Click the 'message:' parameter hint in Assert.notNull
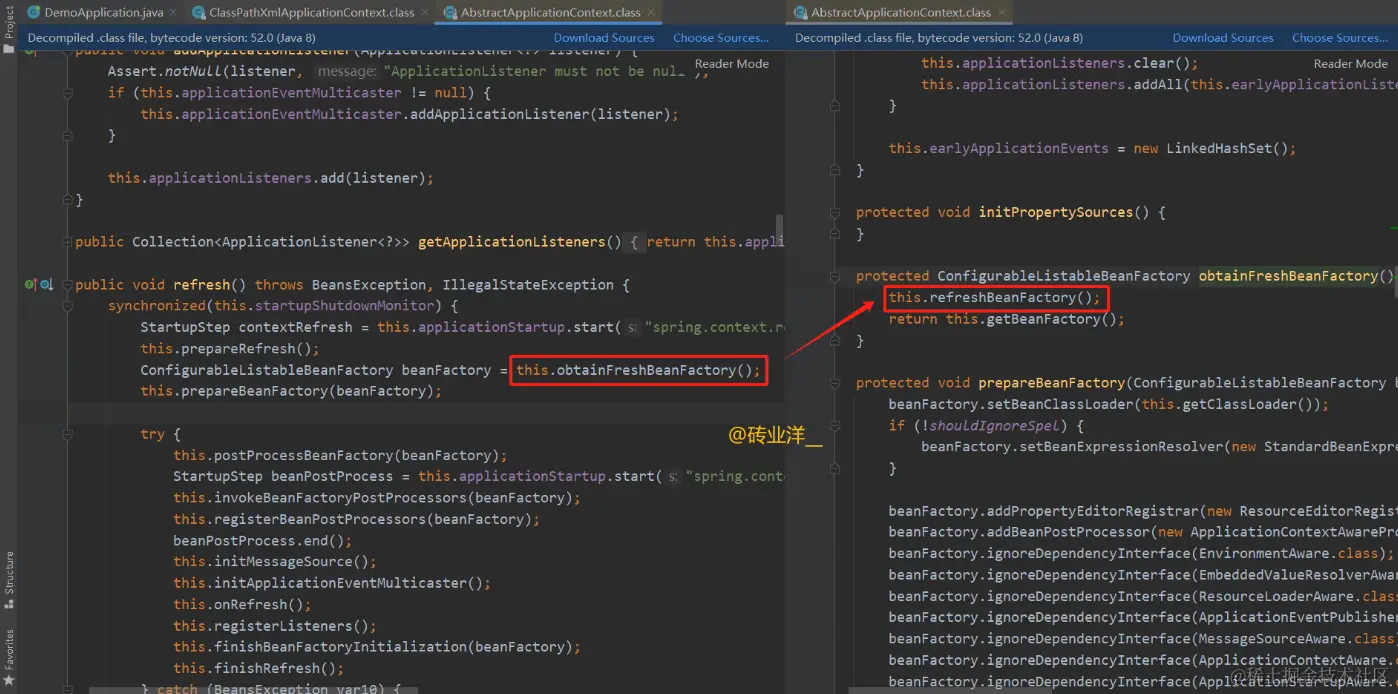This screenshot has height=694, width=1398. coord(345,72)
